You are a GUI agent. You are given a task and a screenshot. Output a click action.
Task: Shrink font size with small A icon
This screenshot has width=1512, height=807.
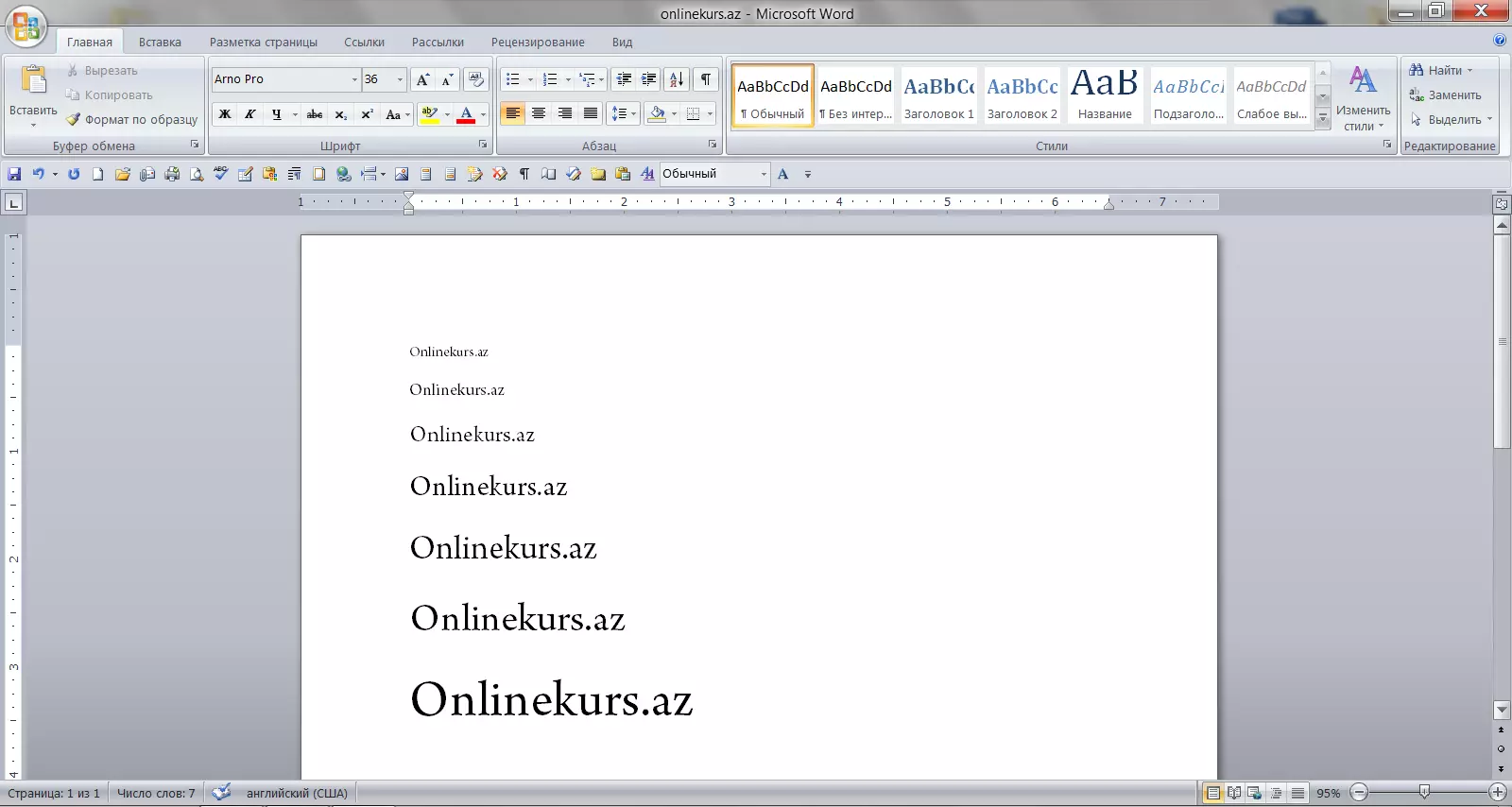click(447, 79)
